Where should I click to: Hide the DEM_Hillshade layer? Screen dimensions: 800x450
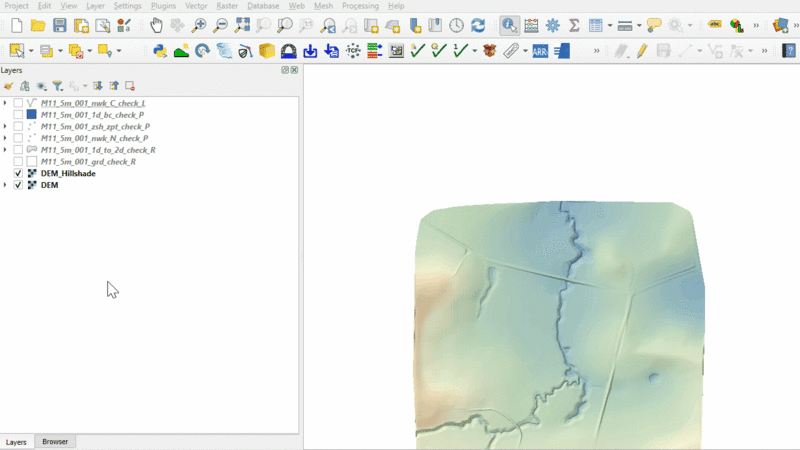tap(18, 173)
